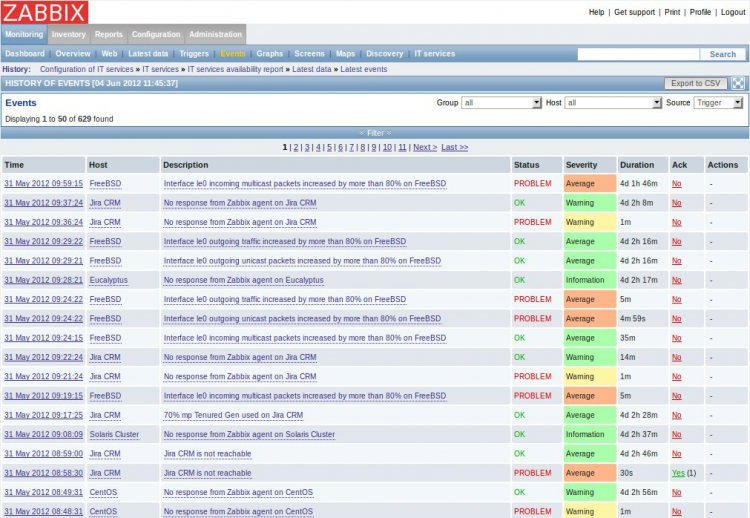Open the Host dropdown

pyautogui.click(x=612, y=103)
